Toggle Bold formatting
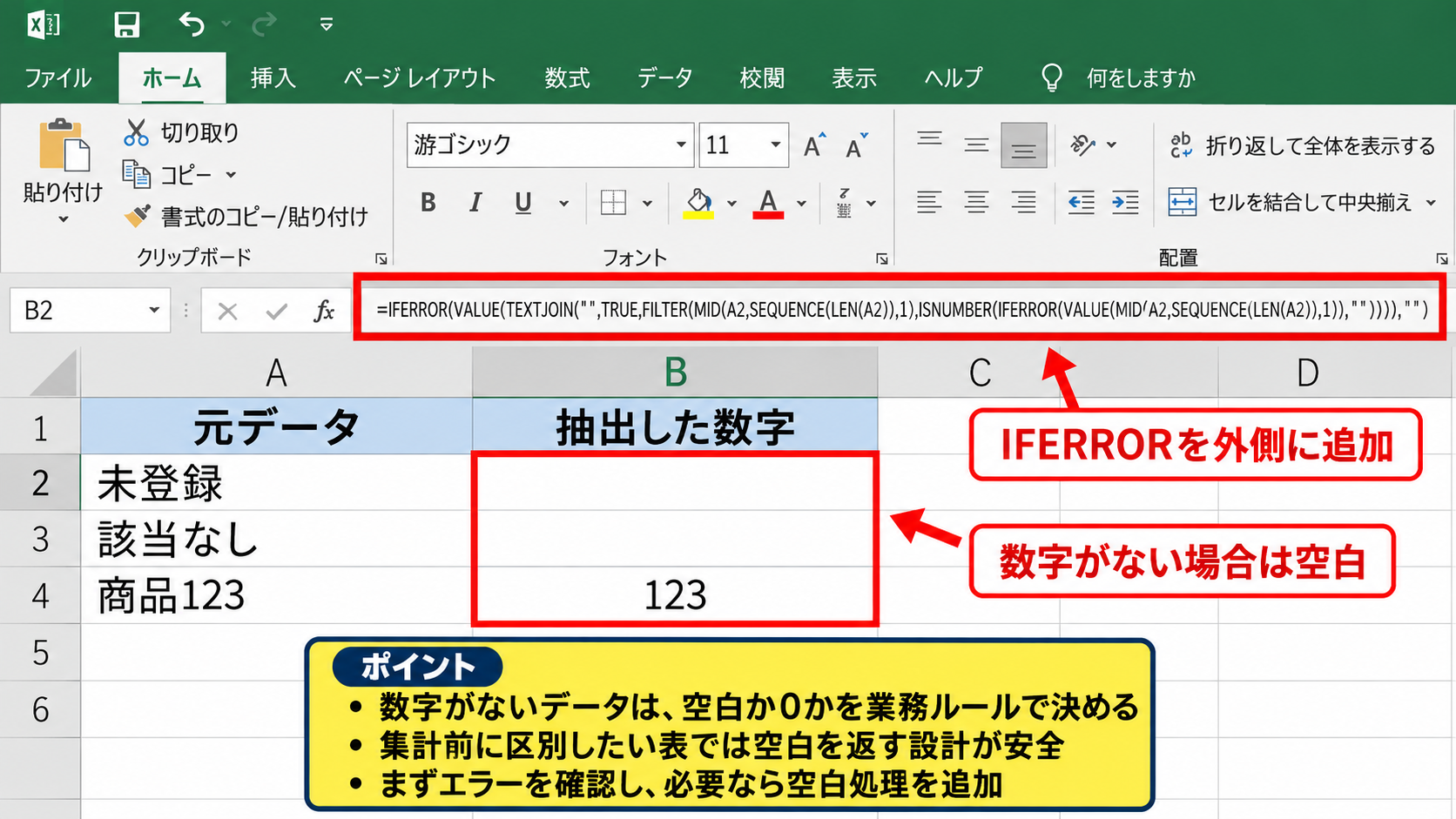Image resolution: width=1456 pixels, height=819 pixels. (x=428, y=203)
